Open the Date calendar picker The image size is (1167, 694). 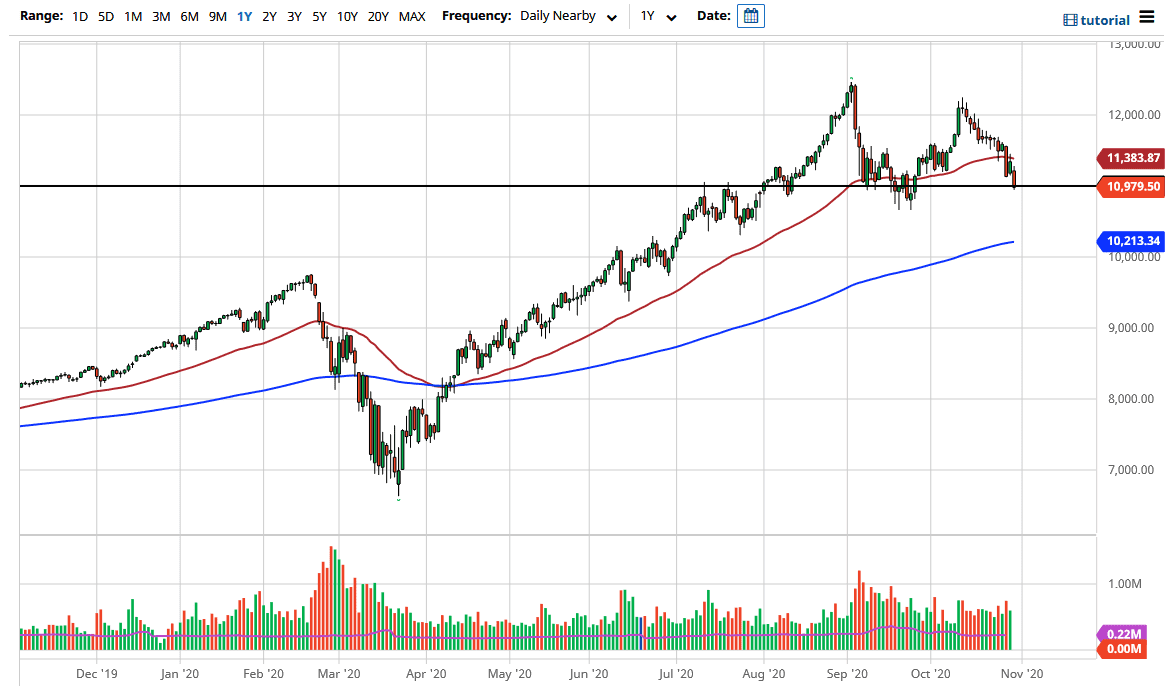750,16
